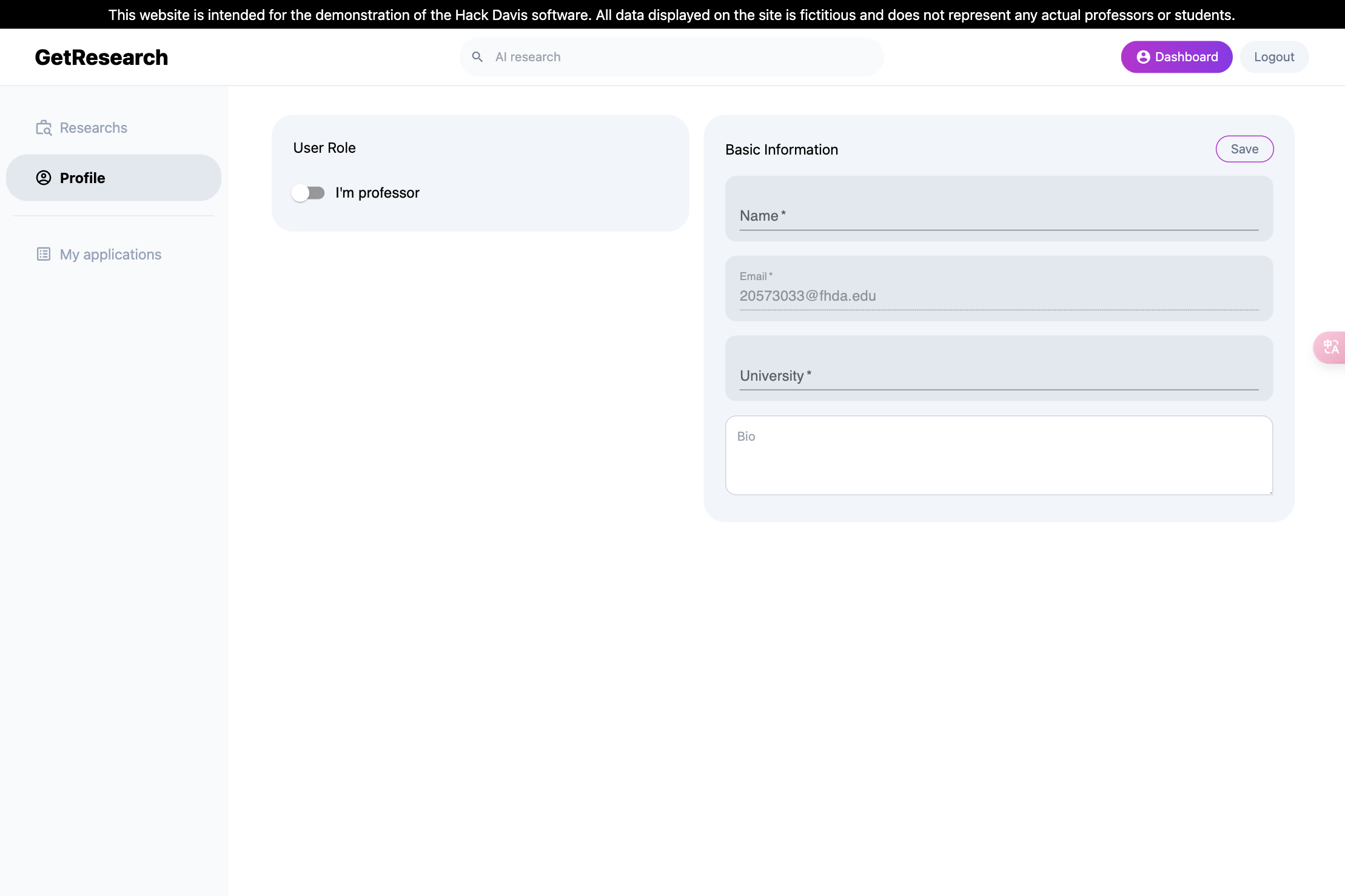Click the Email field
The height and width of the screenshot is (896, 1345).
click(x=998, y=295)
